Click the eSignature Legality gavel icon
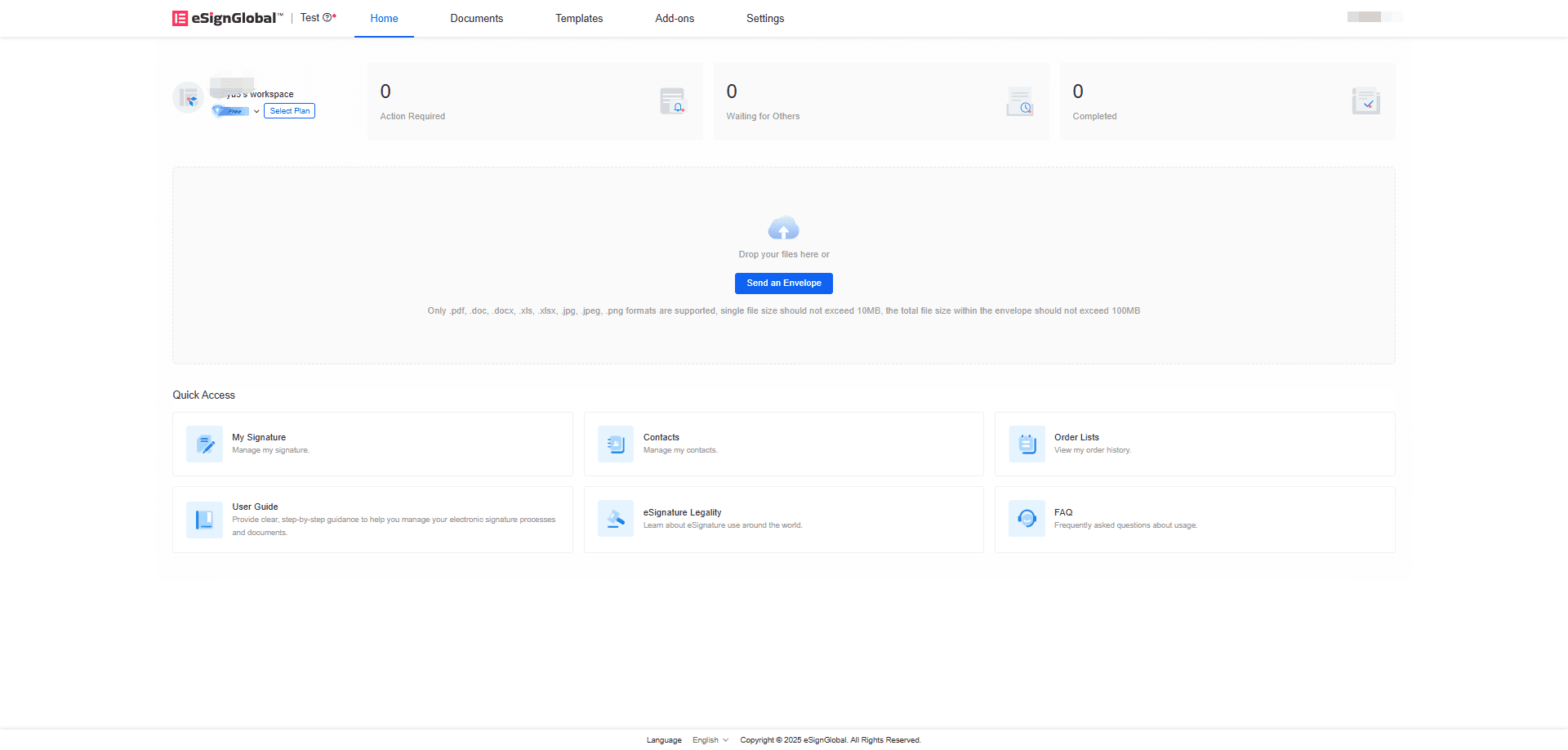The width and height of the screenshot is (1568, 750). [616, 519]
